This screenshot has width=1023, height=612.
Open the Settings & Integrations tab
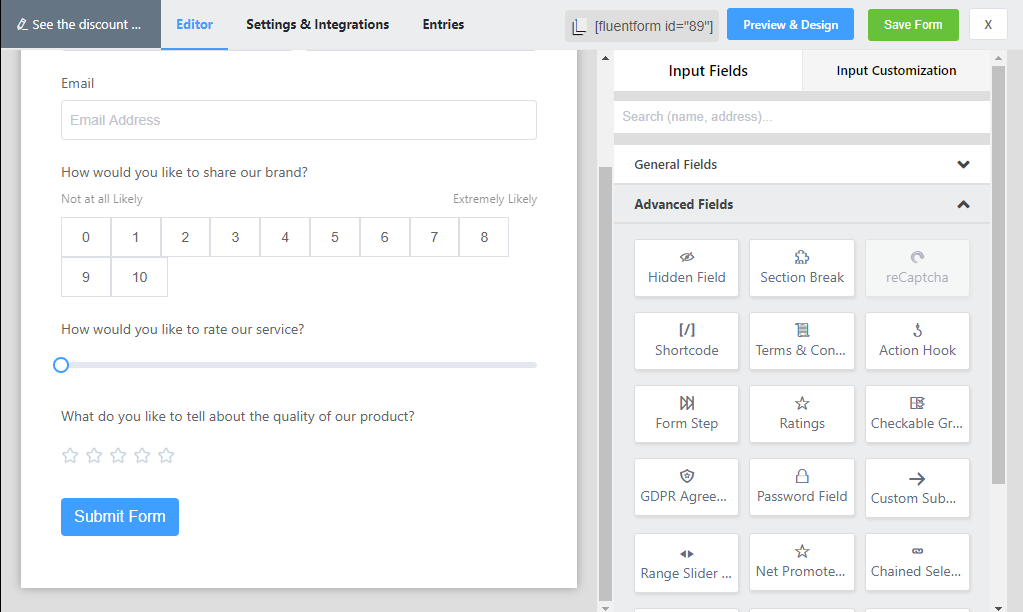tap(317, 24)
